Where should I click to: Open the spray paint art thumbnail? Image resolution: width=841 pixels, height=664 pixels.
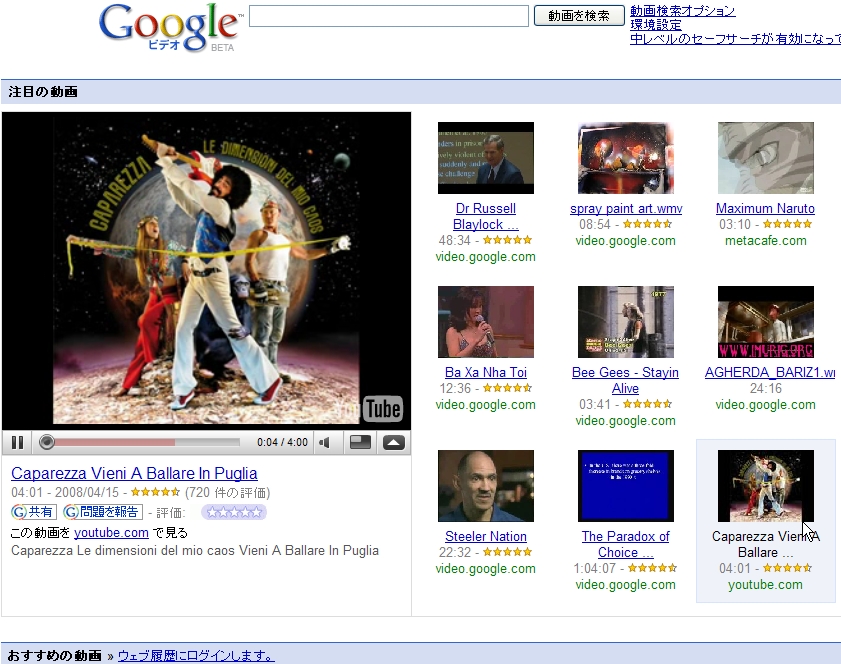click(626, 158)
